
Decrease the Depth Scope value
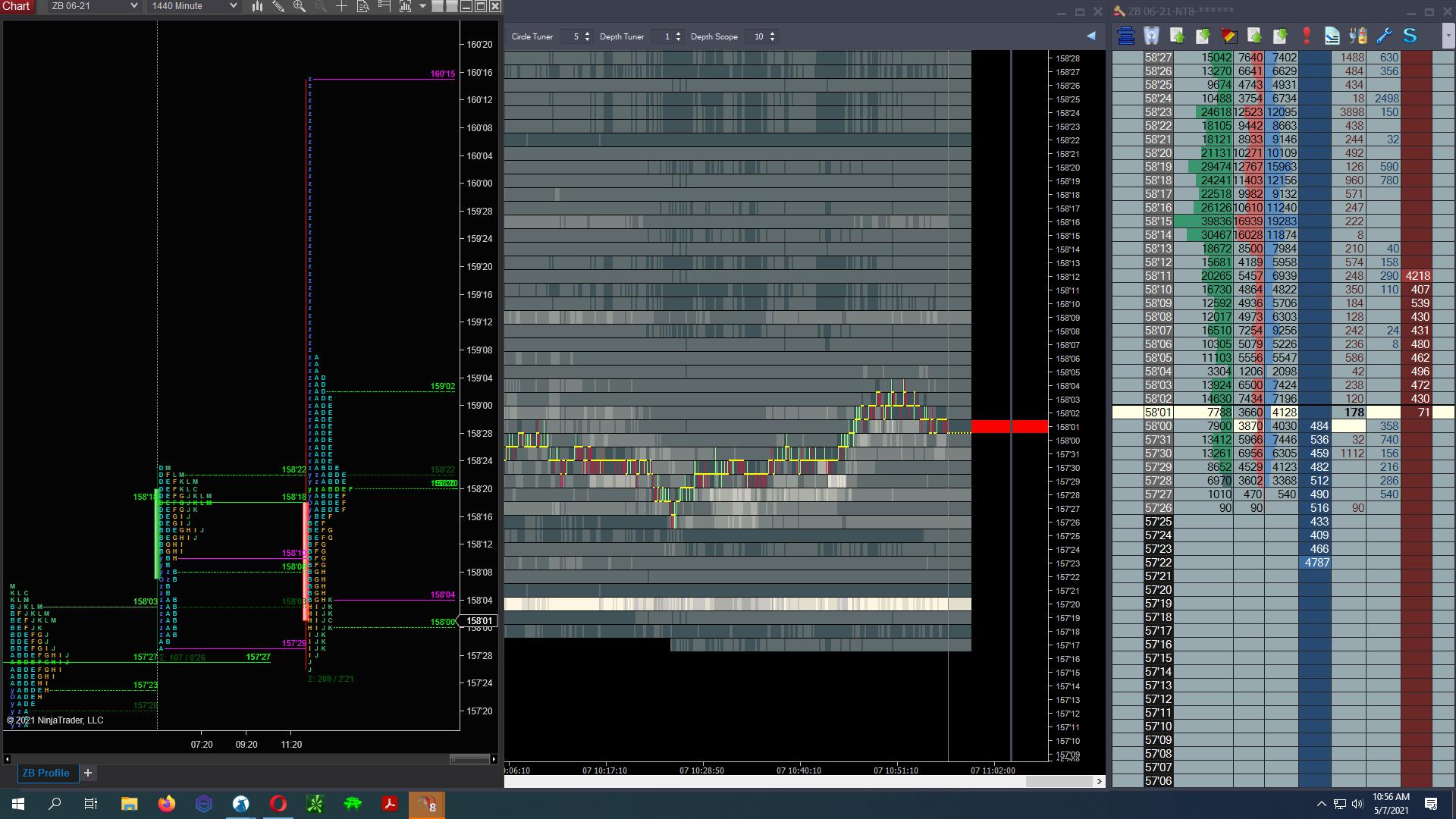click(772, 39)
